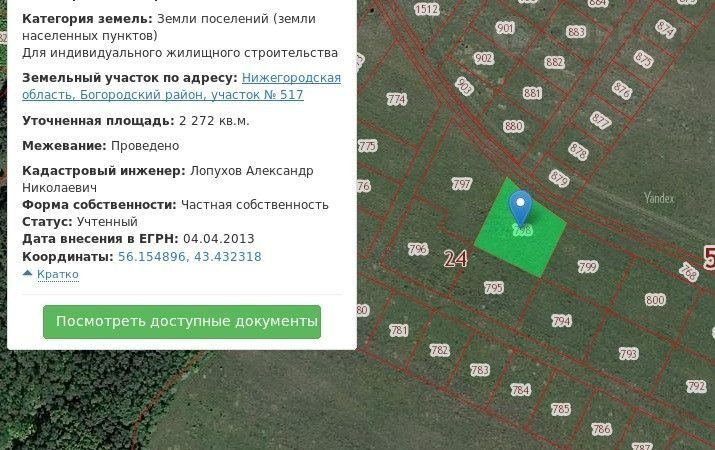Viewport: 715px width, 450px height.
Task: Click parcel 800 on the map
Action: (x=654, y=300)
